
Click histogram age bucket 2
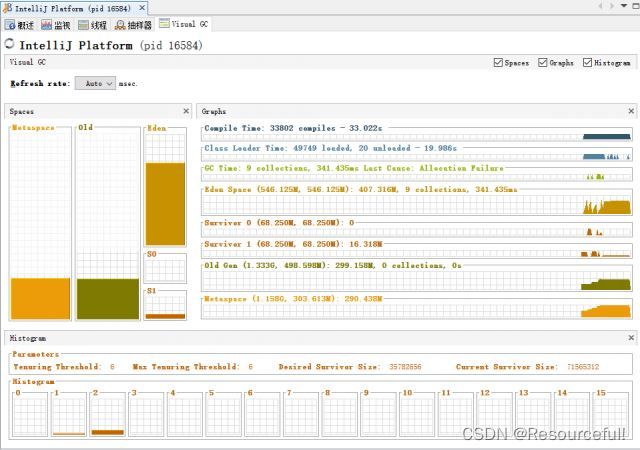108,414
